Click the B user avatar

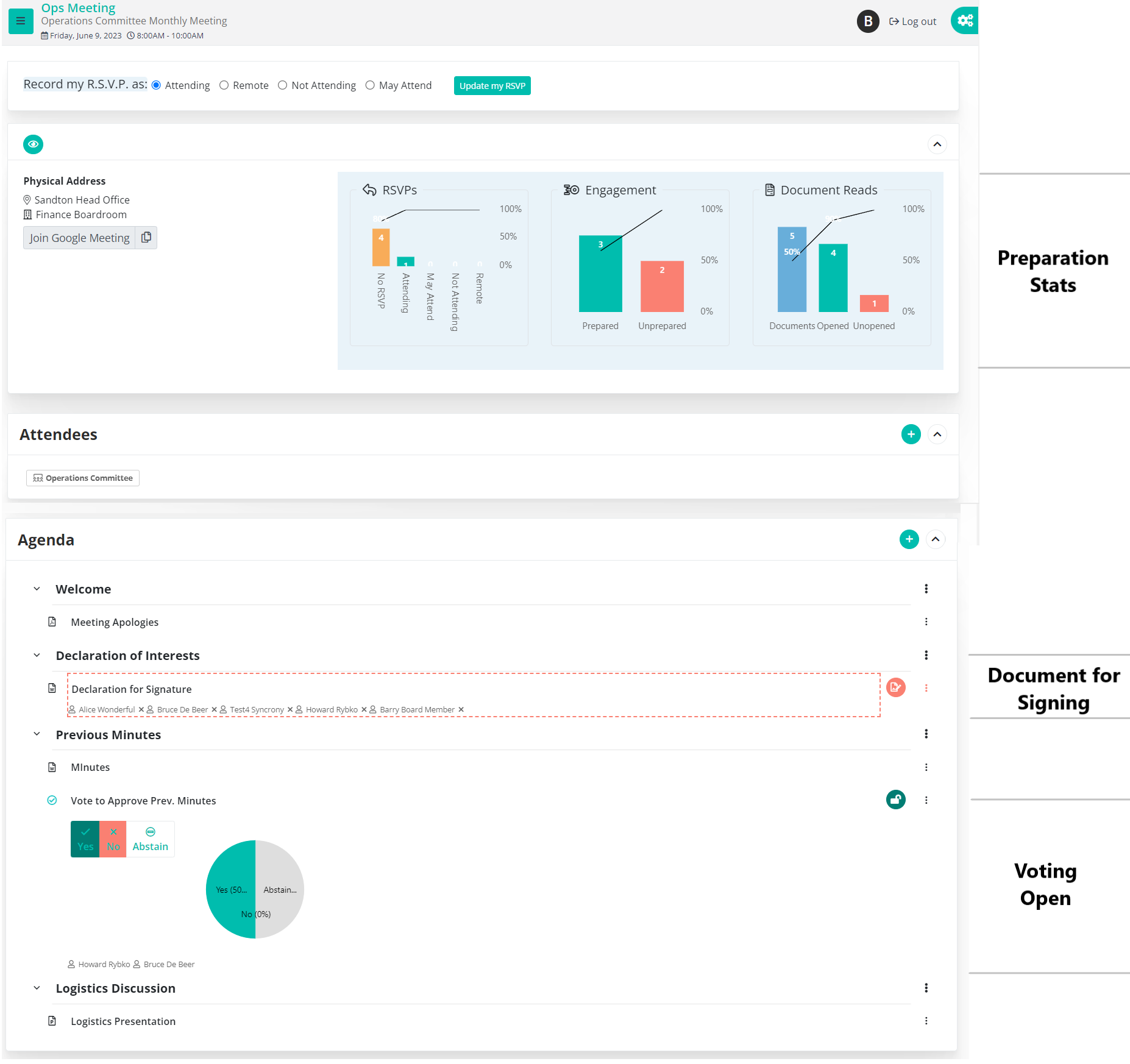coord(868,21)
